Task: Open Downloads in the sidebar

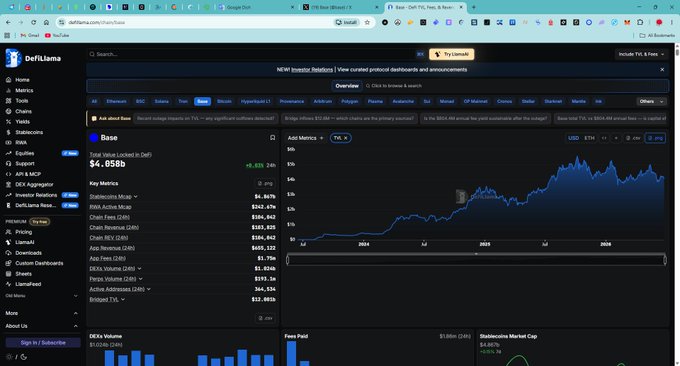Action: click(x=24, y=253)
